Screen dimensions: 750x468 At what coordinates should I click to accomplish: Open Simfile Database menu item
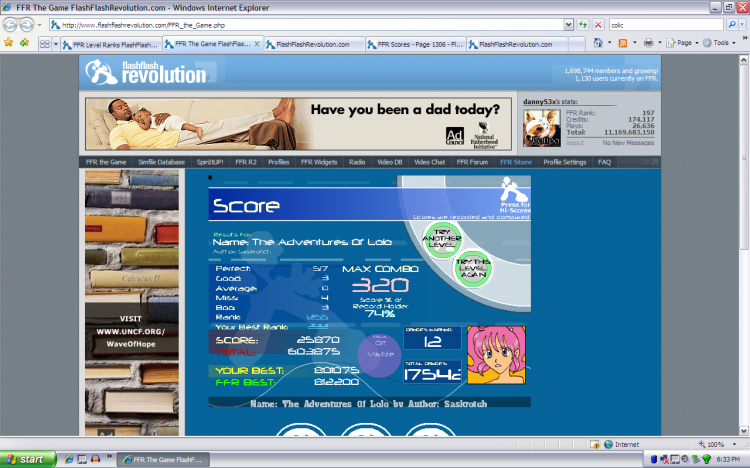(x=161, y=162)
